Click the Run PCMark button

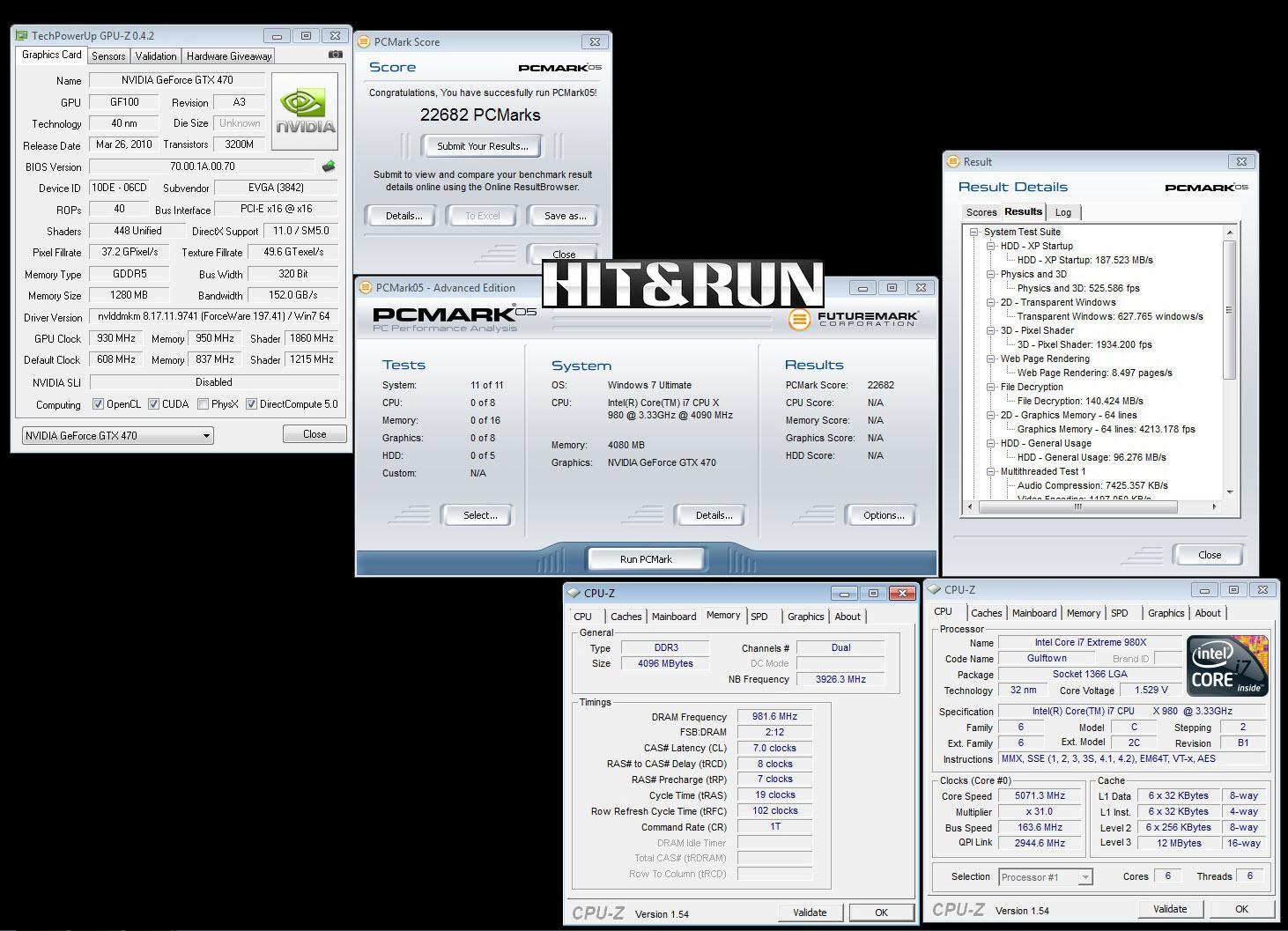pos(646,559)
